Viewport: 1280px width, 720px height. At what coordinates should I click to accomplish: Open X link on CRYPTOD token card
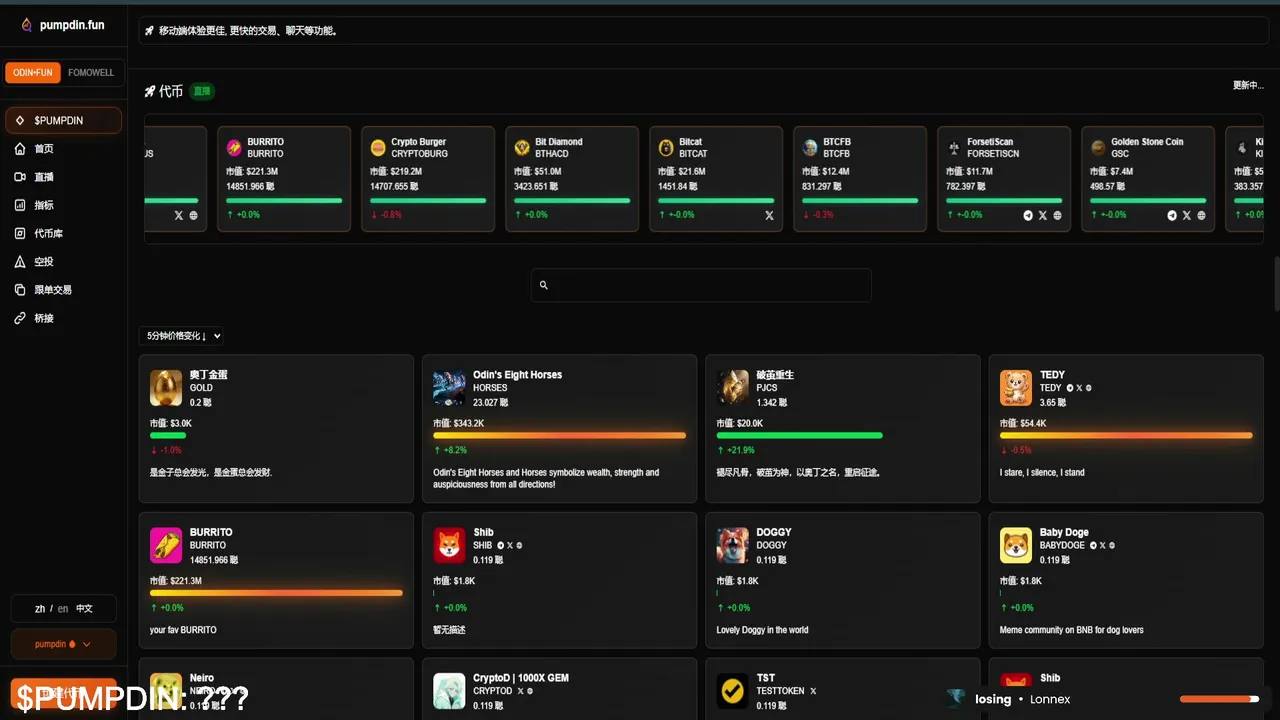click(x=521, y=691)
